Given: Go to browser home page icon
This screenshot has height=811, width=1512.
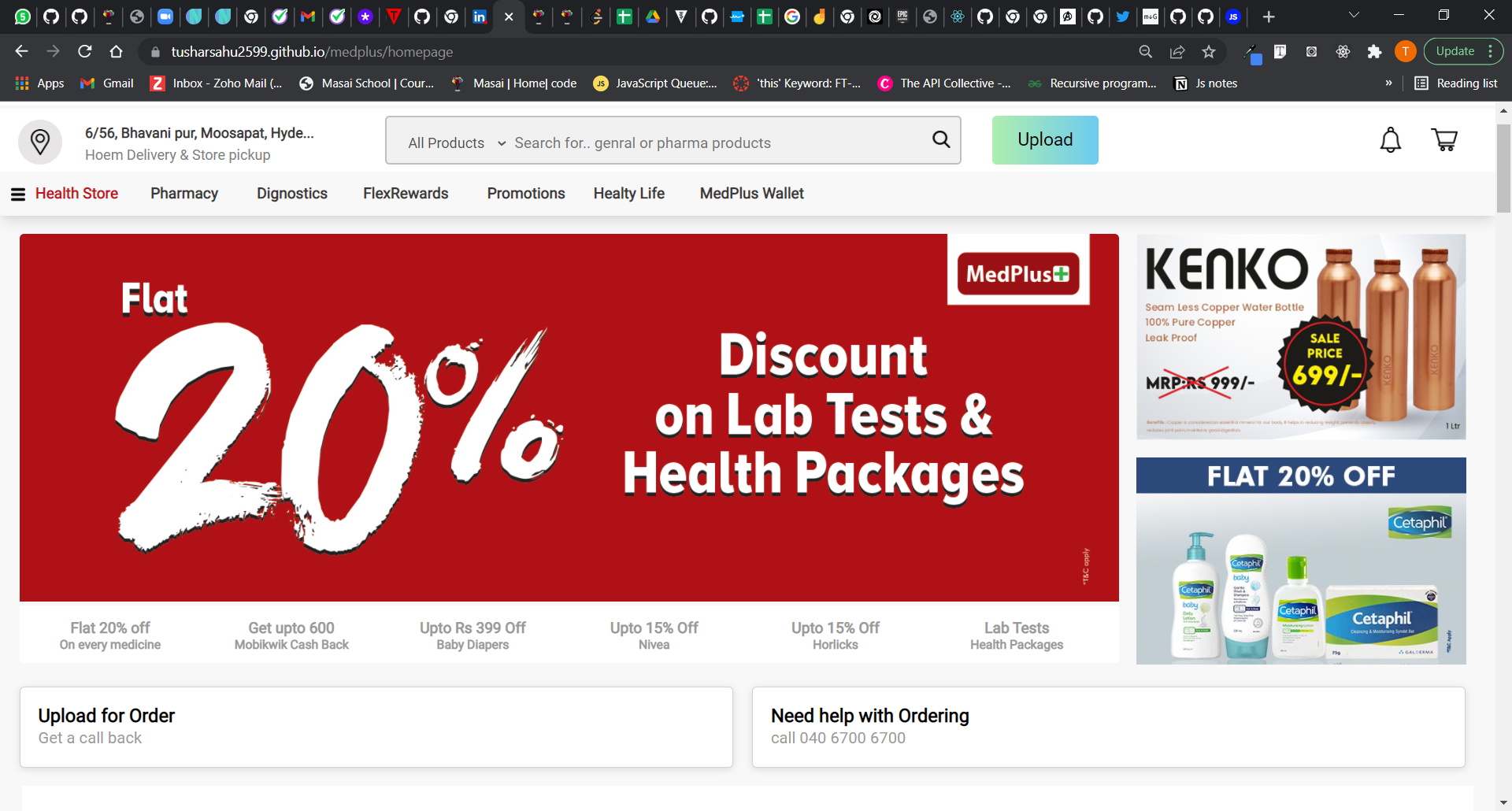Looking at the screenshot, I should [x=117, y=52].
